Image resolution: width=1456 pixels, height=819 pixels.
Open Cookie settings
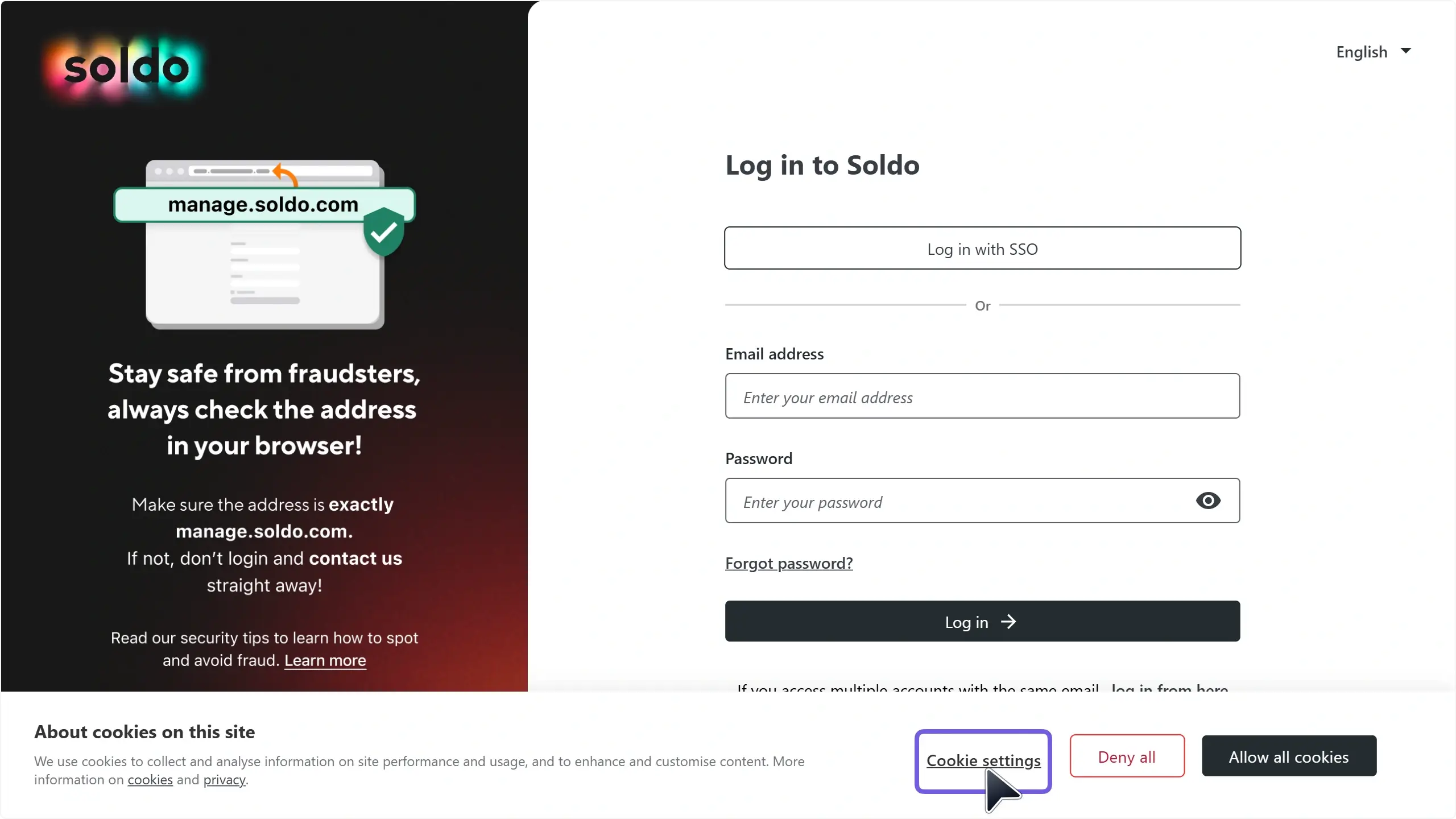(983, 760)
